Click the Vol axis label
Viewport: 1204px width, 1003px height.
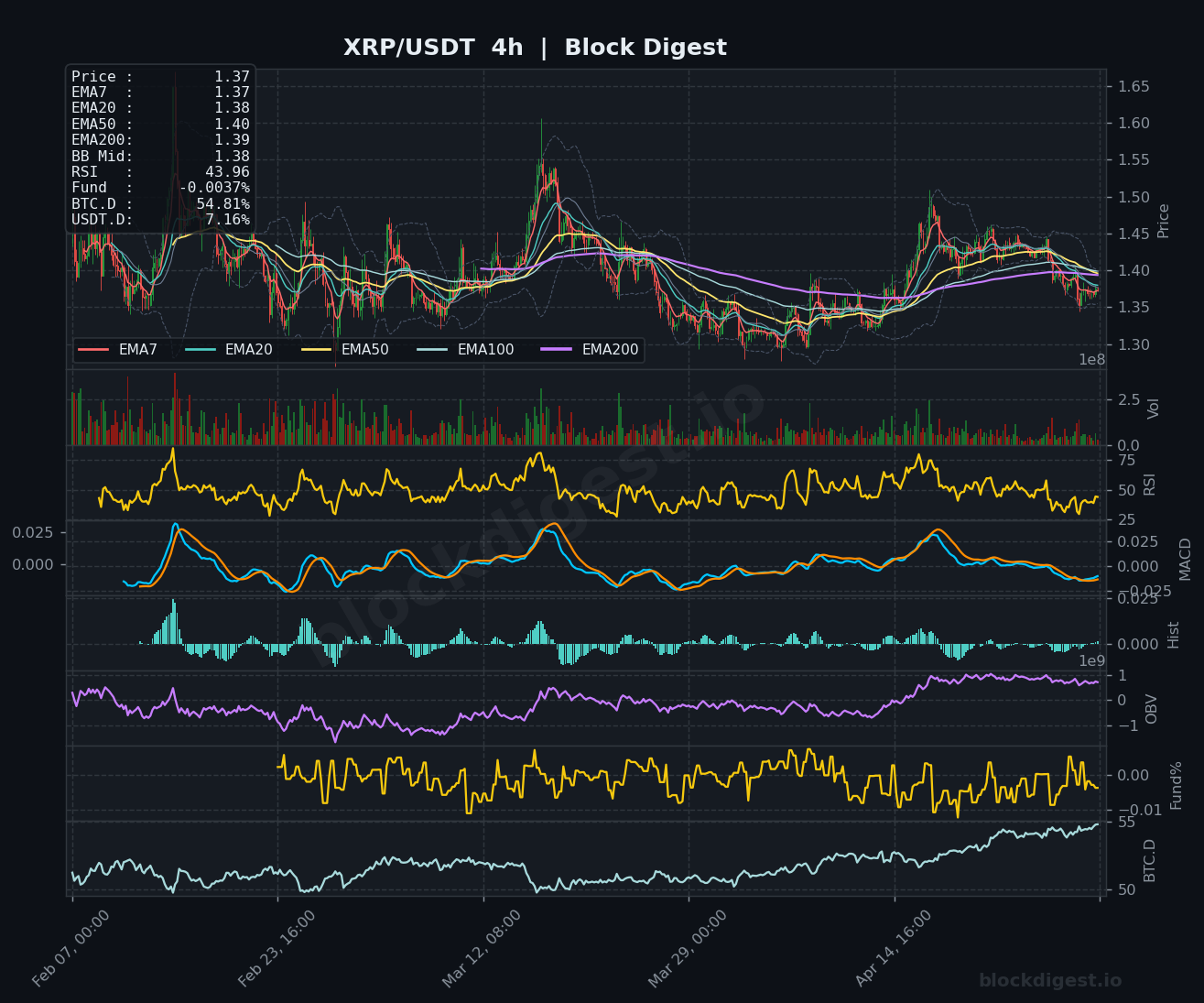click(1154, 408)
